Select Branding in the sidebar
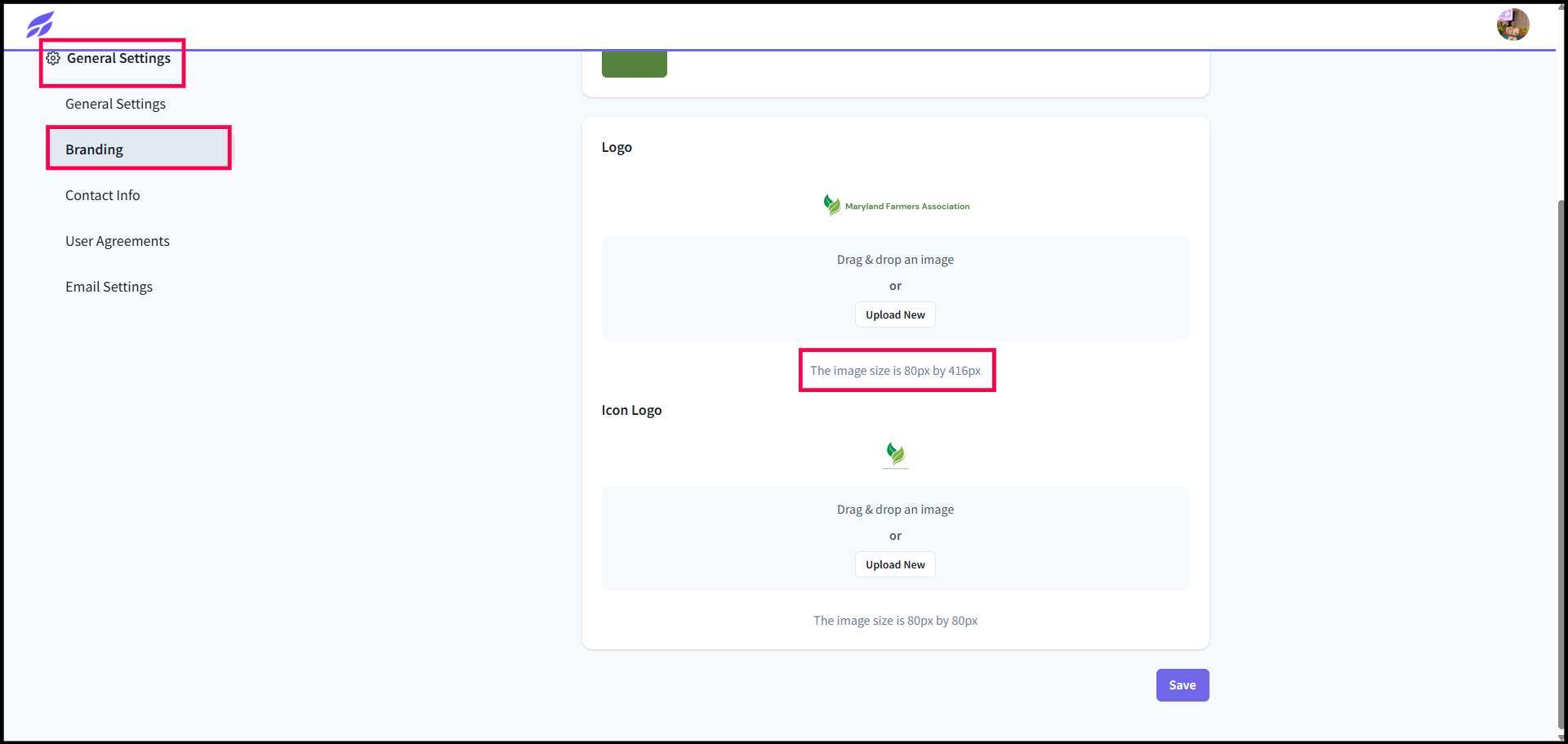 click(94, 149)
